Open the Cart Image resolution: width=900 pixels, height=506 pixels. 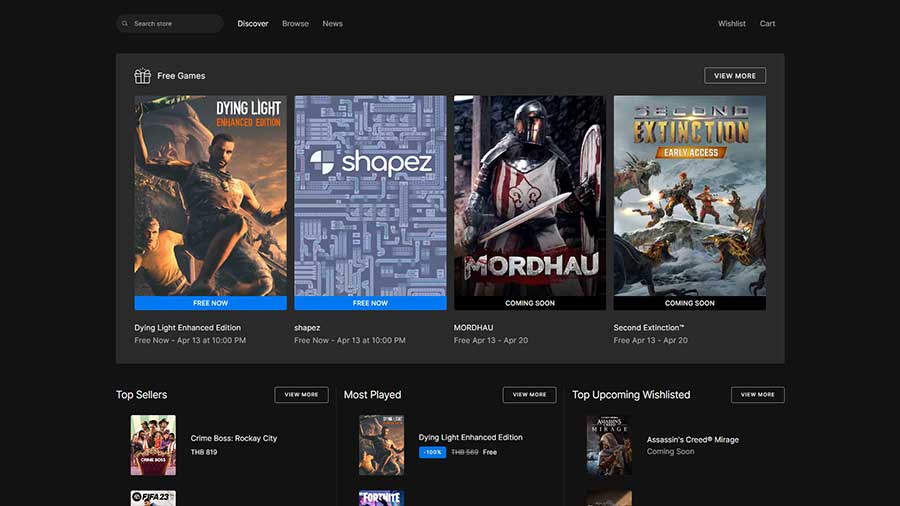coord(767,24)
